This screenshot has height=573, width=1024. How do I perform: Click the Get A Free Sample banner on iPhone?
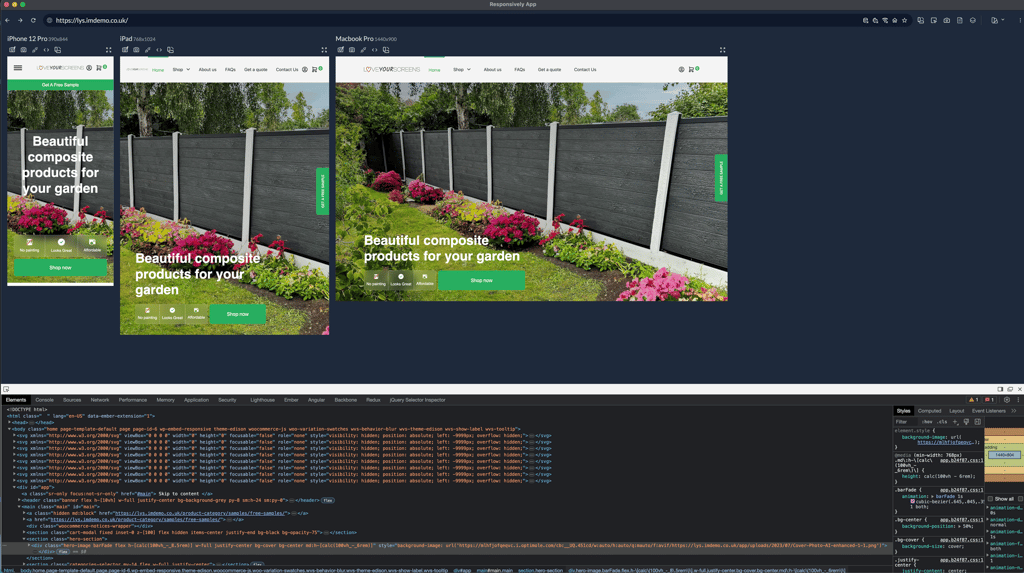(x=60, y=85)
